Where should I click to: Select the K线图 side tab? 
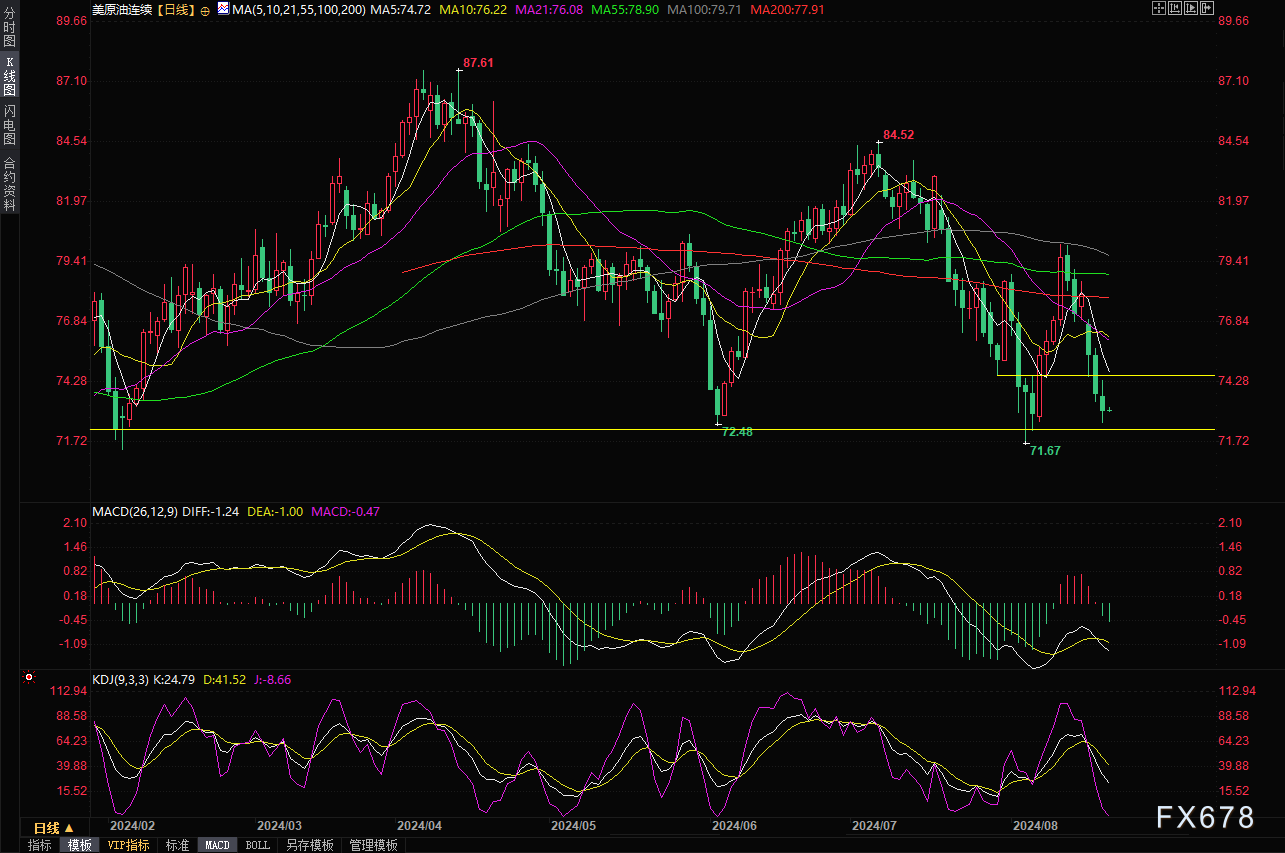pos(10,76)
